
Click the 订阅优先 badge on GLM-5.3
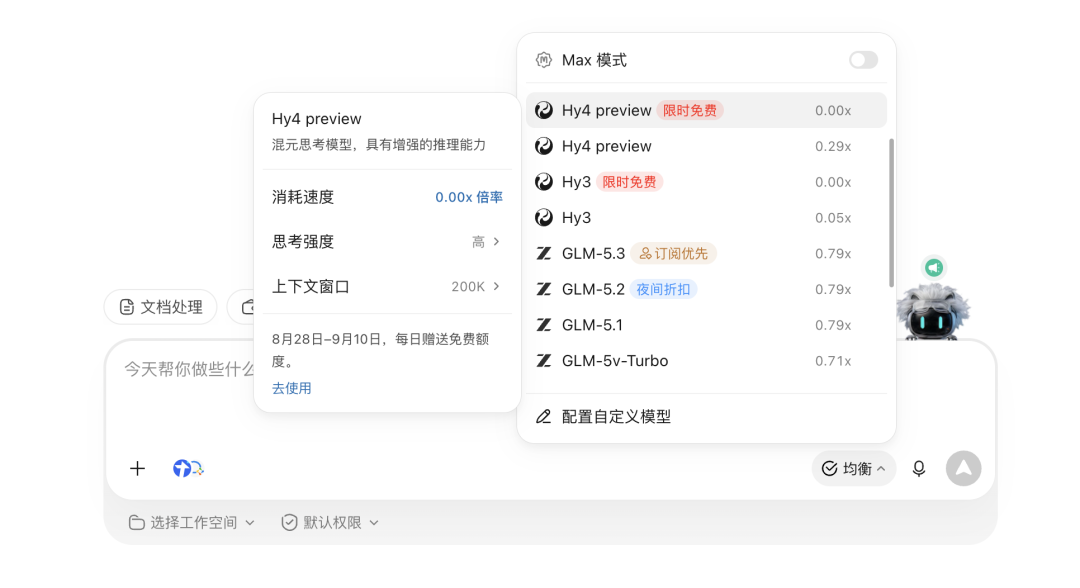pyautogui.click(x=673, y=253)
